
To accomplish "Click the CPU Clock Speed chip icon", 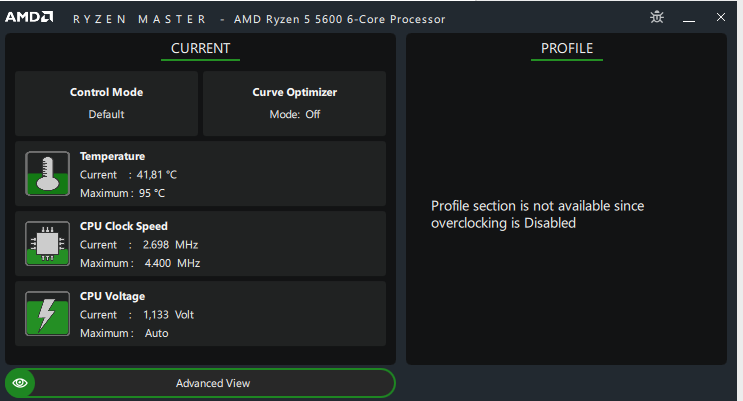I will [45, 243].
